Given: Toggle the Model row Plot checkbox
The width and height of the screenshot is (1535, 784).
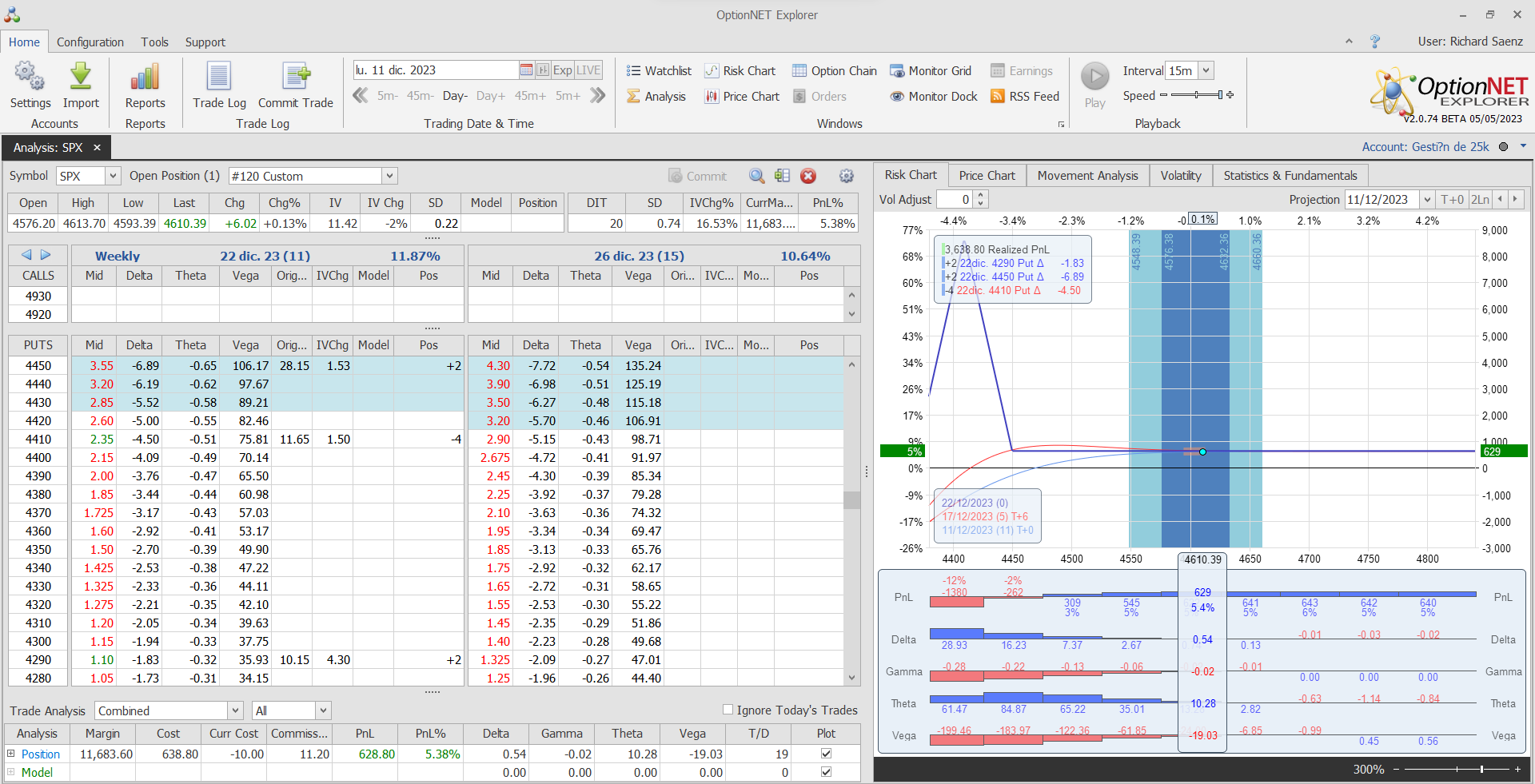Looking at the screenshot, I should pos(826,772).
